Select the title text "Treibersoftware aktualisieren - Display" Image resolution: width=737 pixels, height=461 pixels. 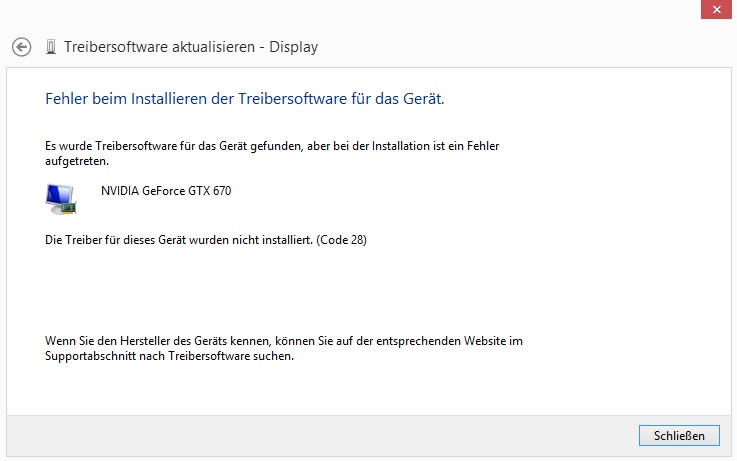pyautogui.click(x=191, y=47)
